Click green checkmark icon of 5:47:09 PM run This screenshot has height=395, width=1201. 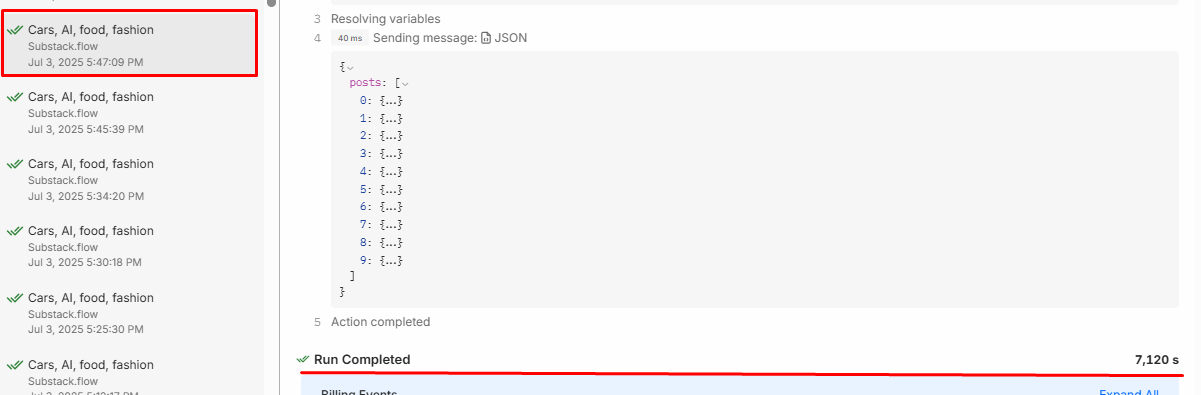(x=15, y=30)
